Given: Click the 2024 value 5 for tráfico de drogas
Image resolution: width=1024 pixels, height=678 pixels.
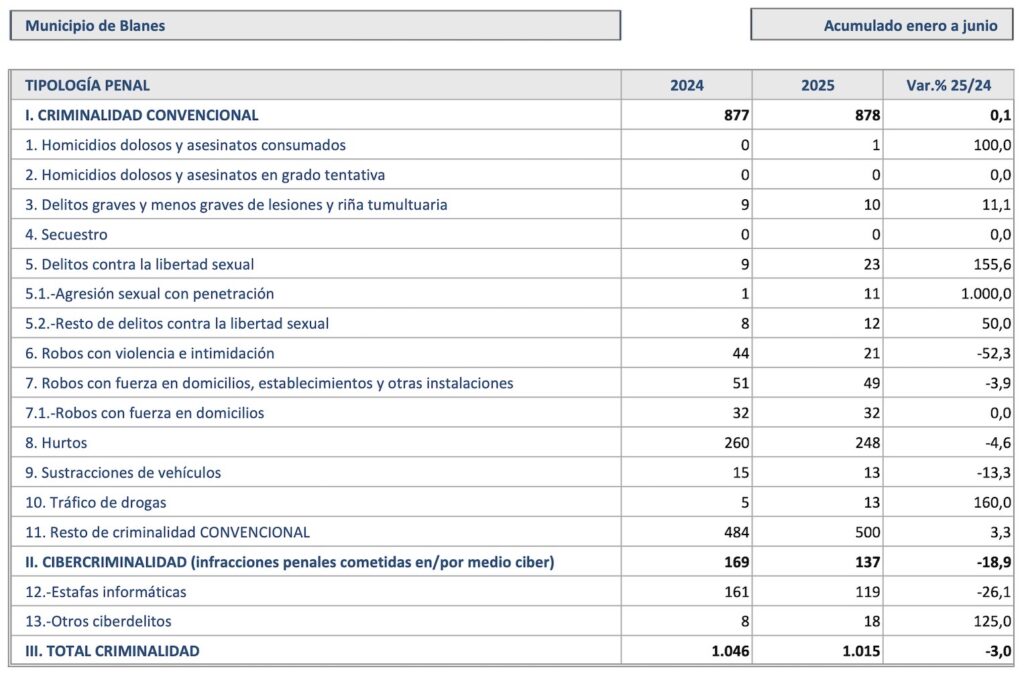Looking at the screenshot, I should click(x=745, y=503).
